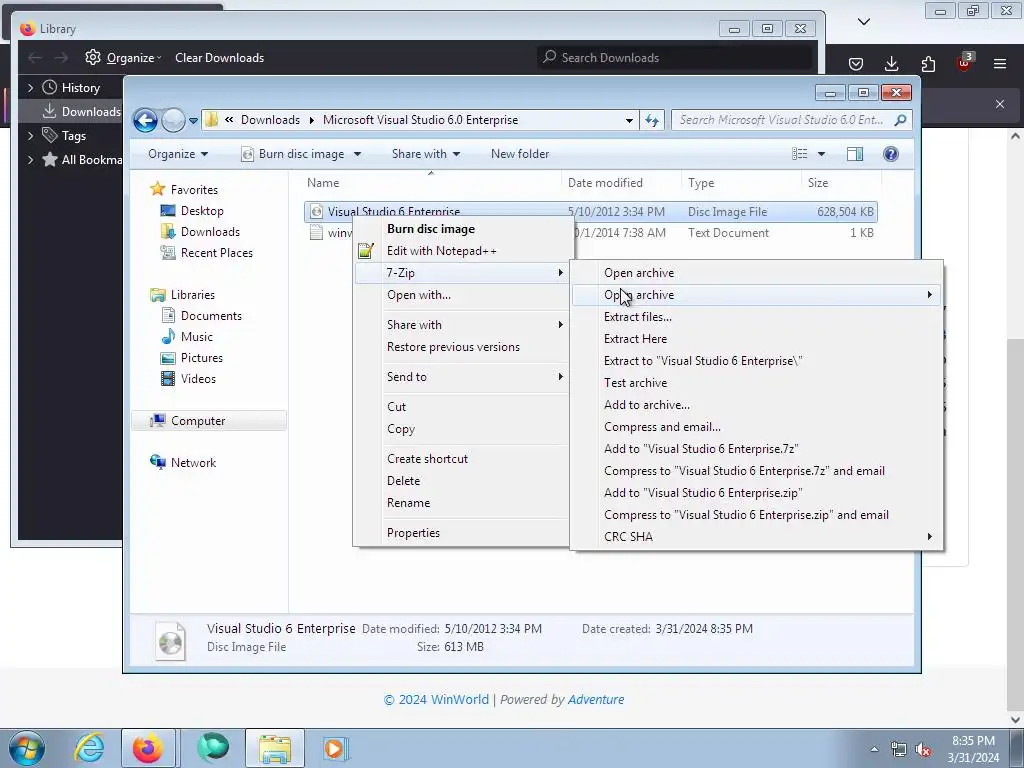This screenshot has height=768, width=1024.
Task: Open the Explorer help icon
Action: point(890,154)
